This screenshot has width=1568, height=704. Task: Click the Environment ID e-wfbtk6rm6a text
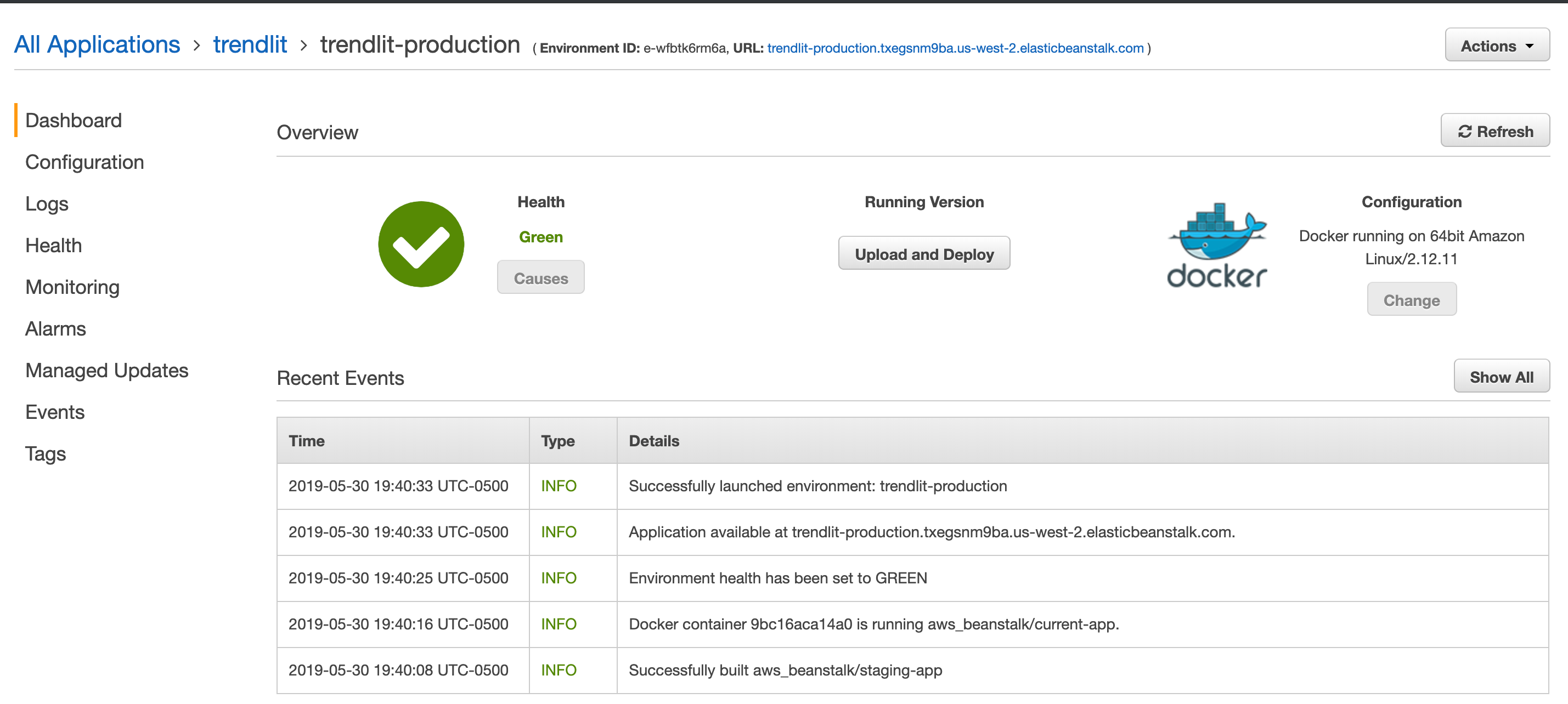tap(684, 48)
